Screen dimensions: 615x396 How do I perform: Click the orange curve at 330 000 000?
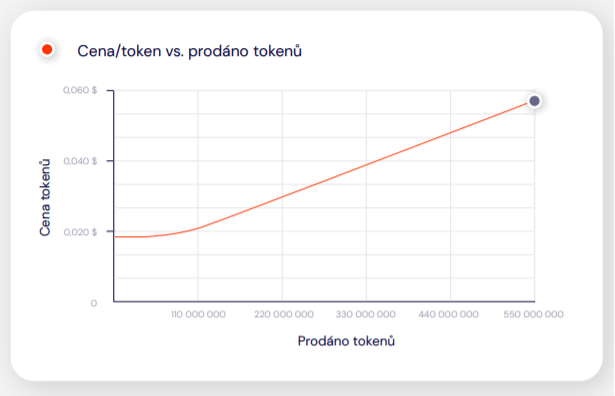click(x=366, y=165)
